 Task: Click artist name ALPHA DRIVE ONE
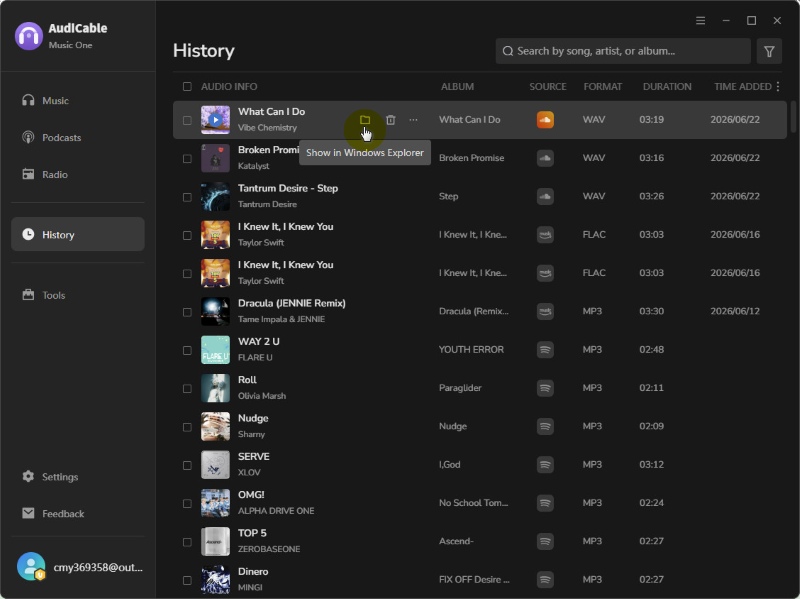(x=276, y=511)
